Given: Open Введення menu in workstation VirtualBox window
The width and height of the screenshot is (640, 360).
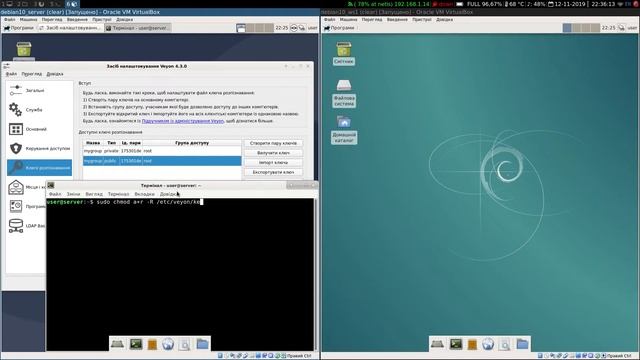Looking at the screenshot, I should coord(397,19).
